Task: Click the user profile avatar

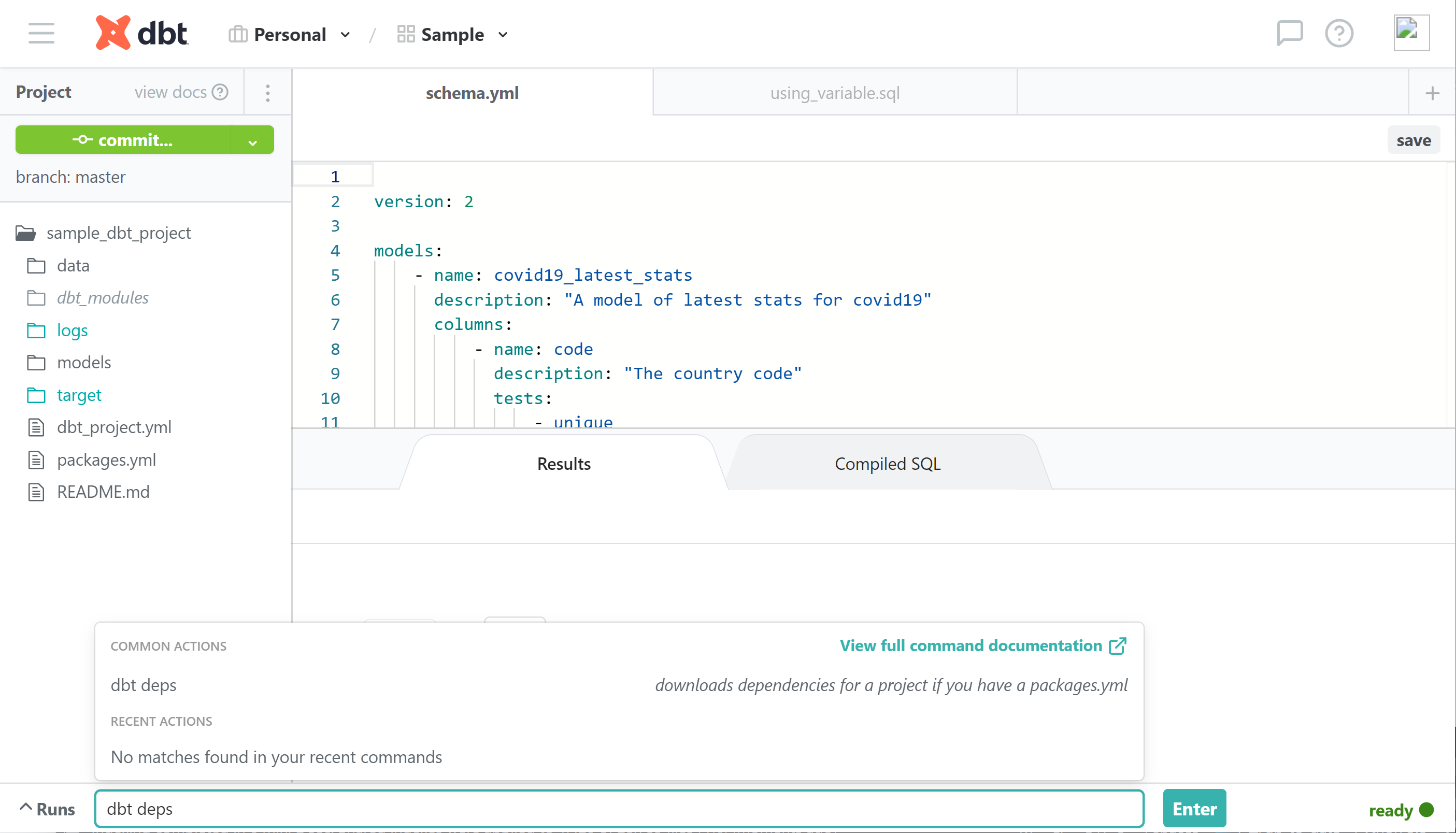Action: click(x=1411, y=33)
